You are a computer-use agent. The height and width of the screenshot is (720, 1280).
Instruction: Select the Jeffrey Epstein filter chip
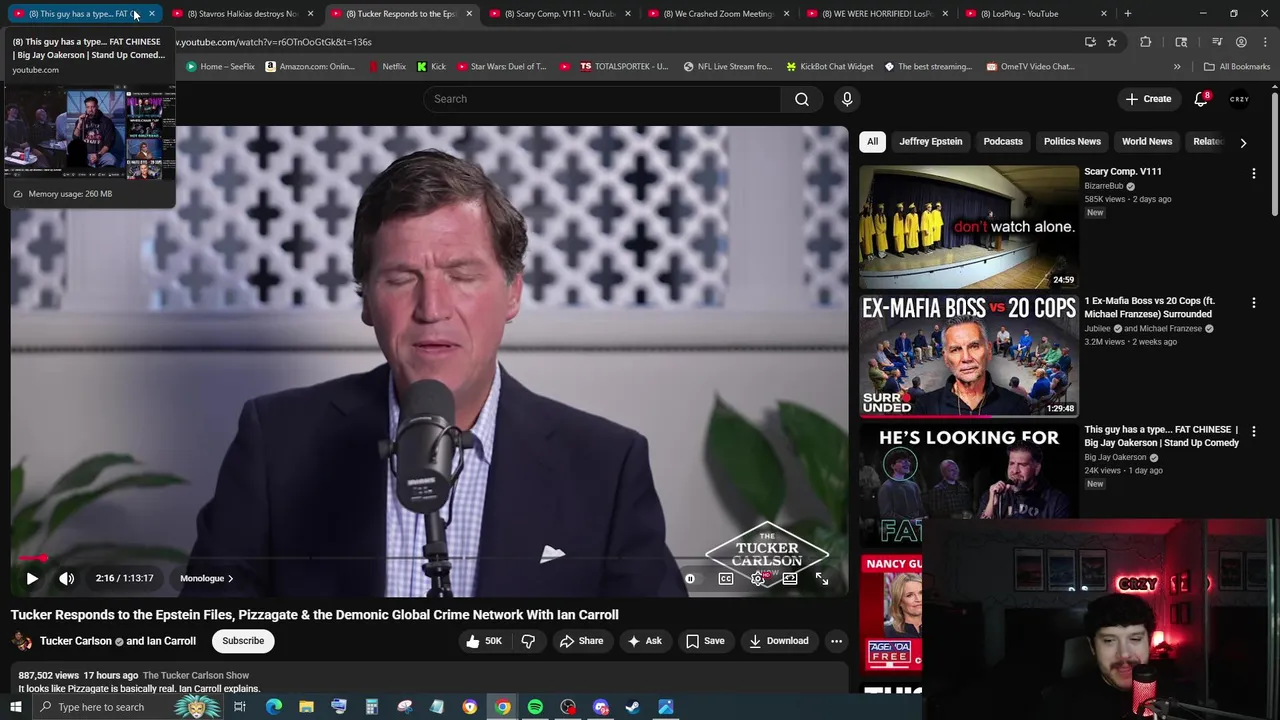click(x=930, y=142)
